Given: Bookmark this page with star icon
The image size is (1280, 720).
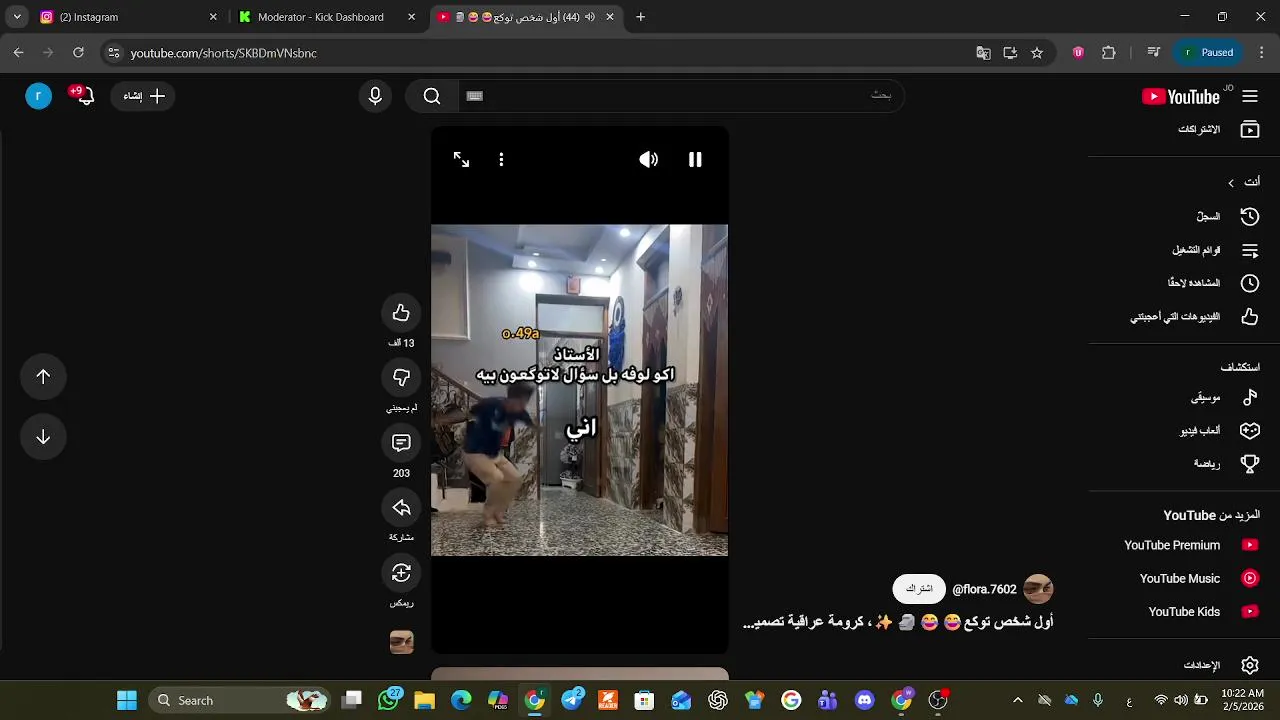Looking at the screenshot, I should click(x=1037, y=53).
